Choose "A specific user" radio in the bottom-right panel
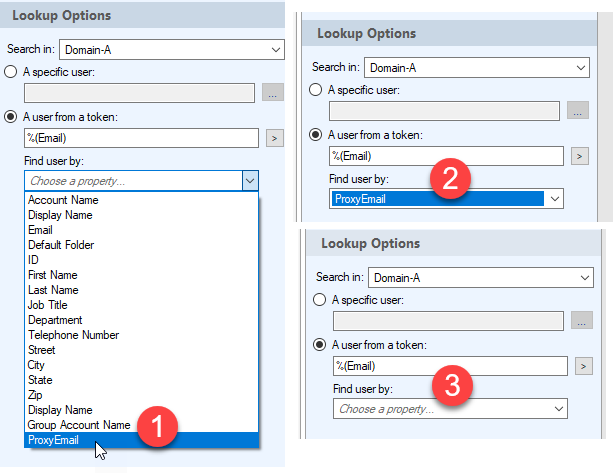The width and height of the screenshot is (613, 473). (320, 299)
